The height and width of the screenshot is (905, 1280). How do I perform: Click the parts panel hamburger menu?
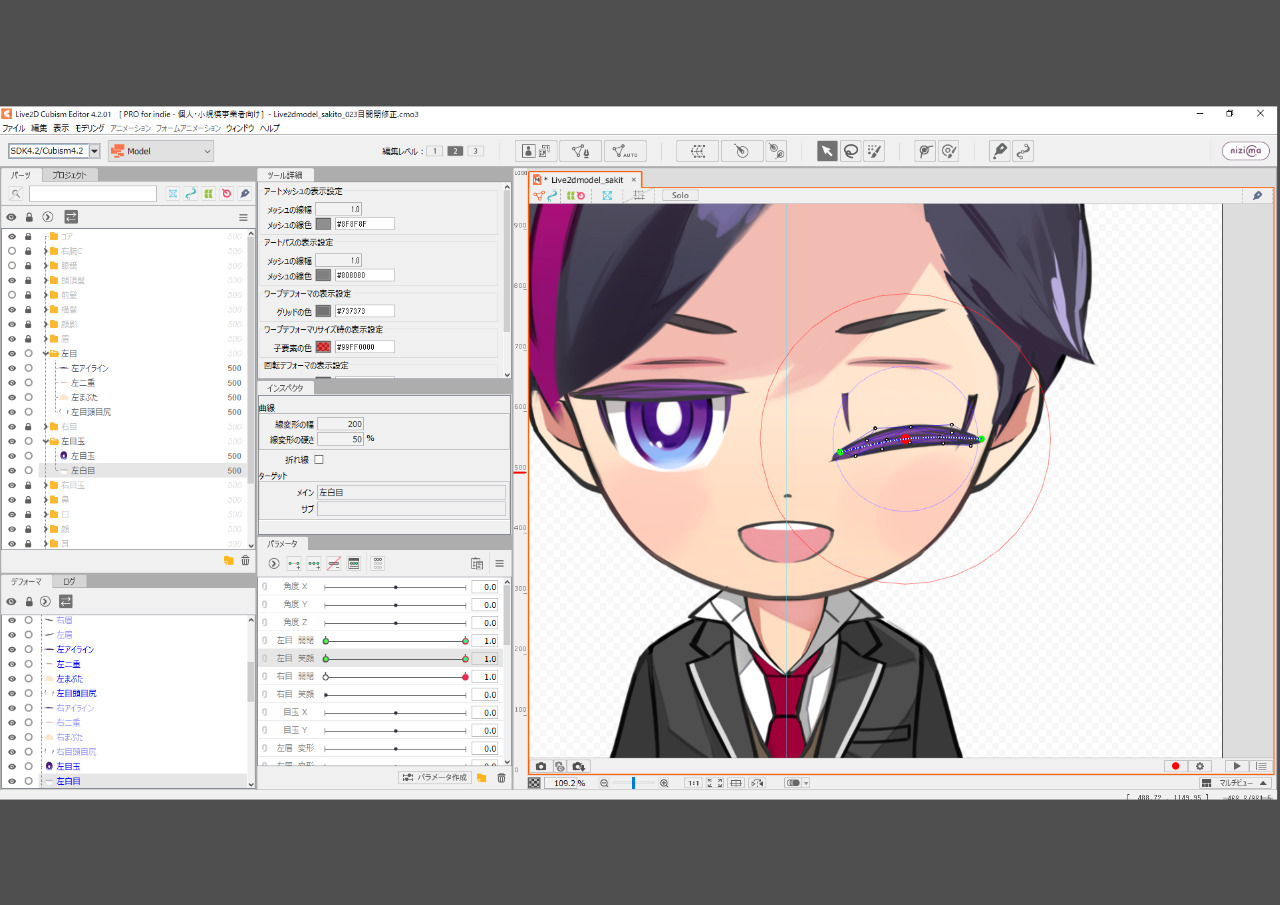[x=243, y=217]
